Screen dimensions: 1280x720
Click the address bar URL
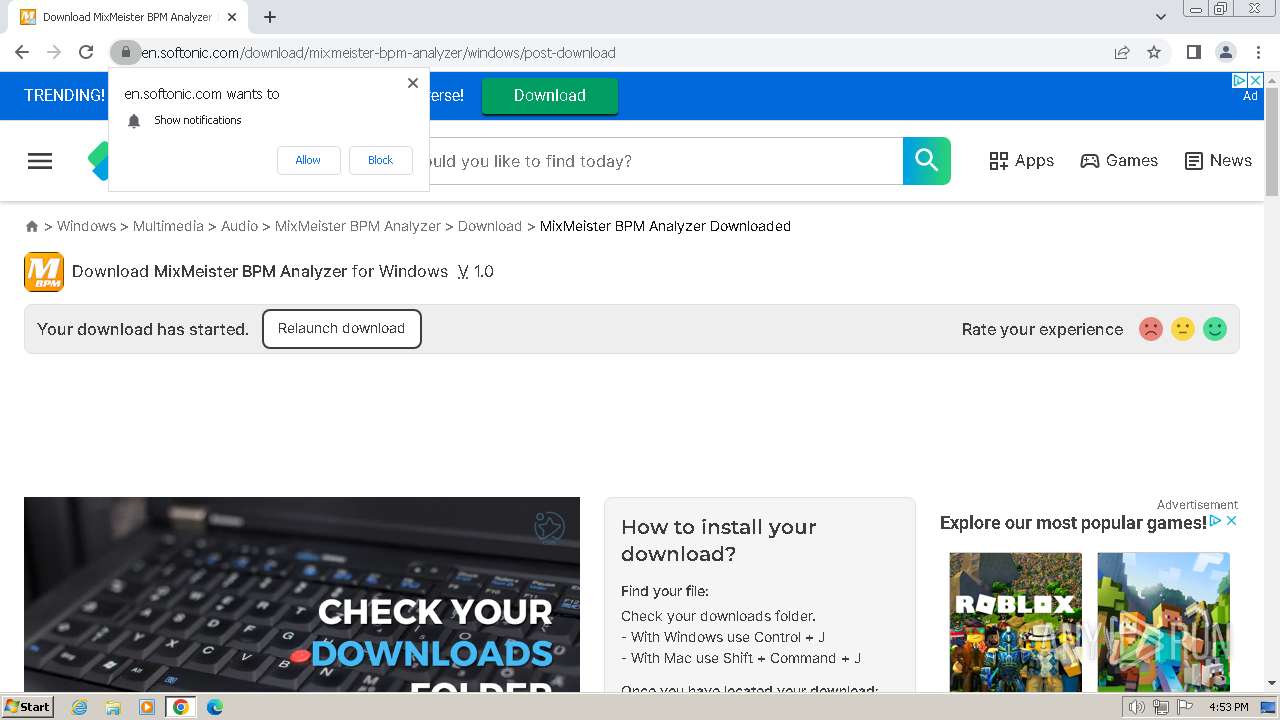click(x=378, y=53)
